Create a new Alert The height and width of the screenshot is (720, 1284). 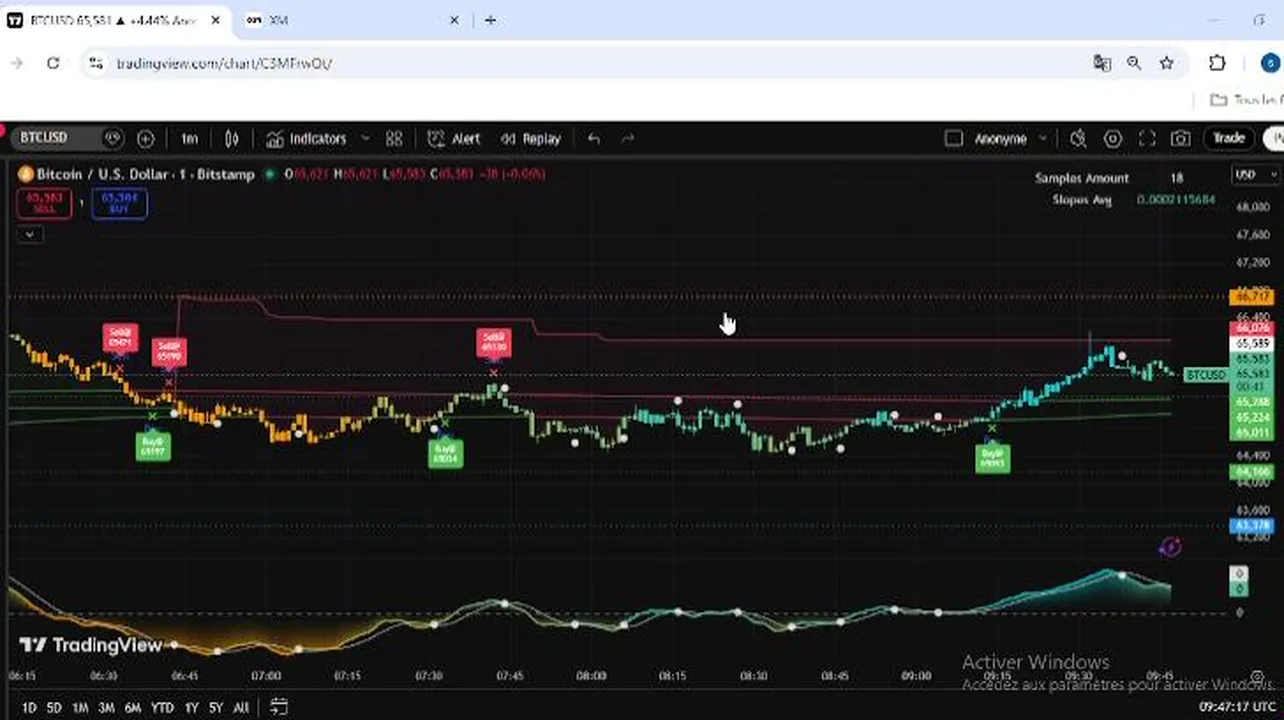click(454, 139)
